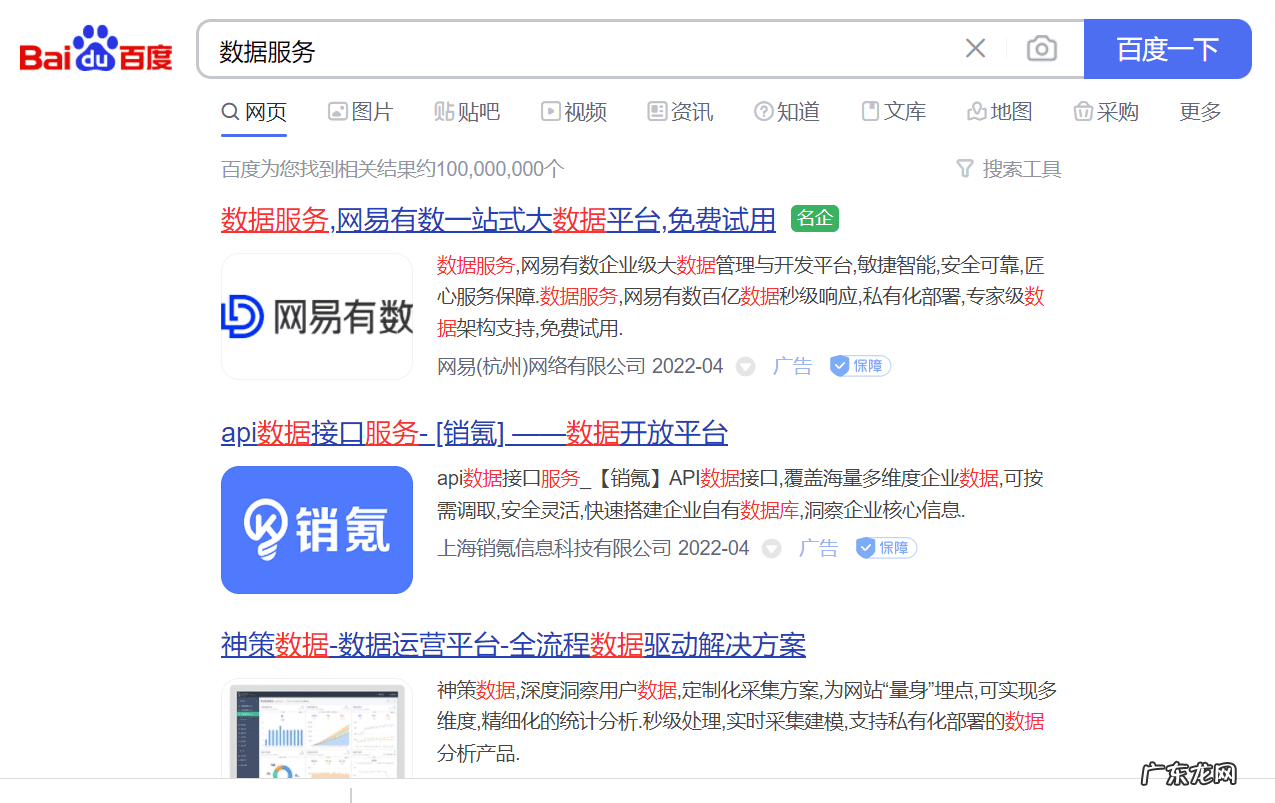Open the 知道 tab
The width and height of the screenshot is (1275, 803).
pos(787,112)
